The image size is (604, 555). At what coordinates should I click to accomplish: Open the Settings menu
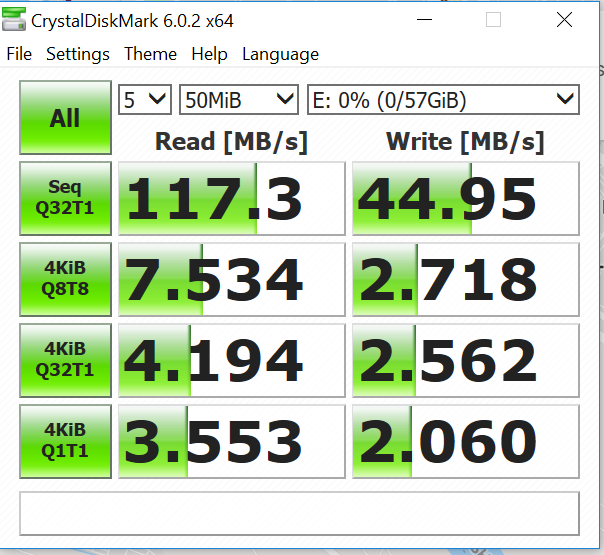point(78,54)
